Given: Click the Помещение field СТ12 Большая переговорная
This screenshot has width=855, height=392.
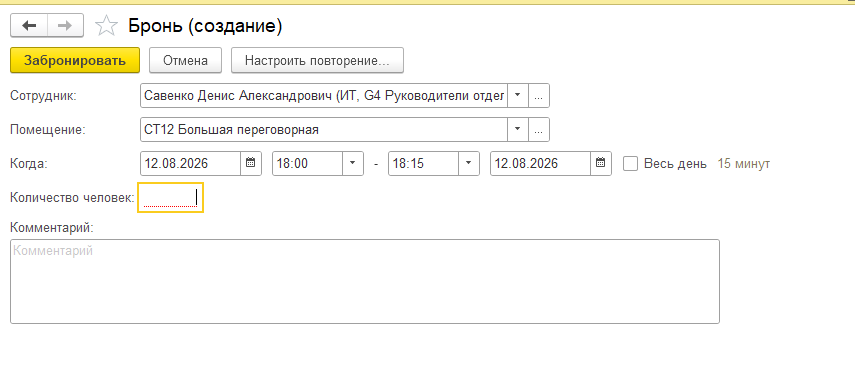Looking at the screenshot, I should coord(324,130).
